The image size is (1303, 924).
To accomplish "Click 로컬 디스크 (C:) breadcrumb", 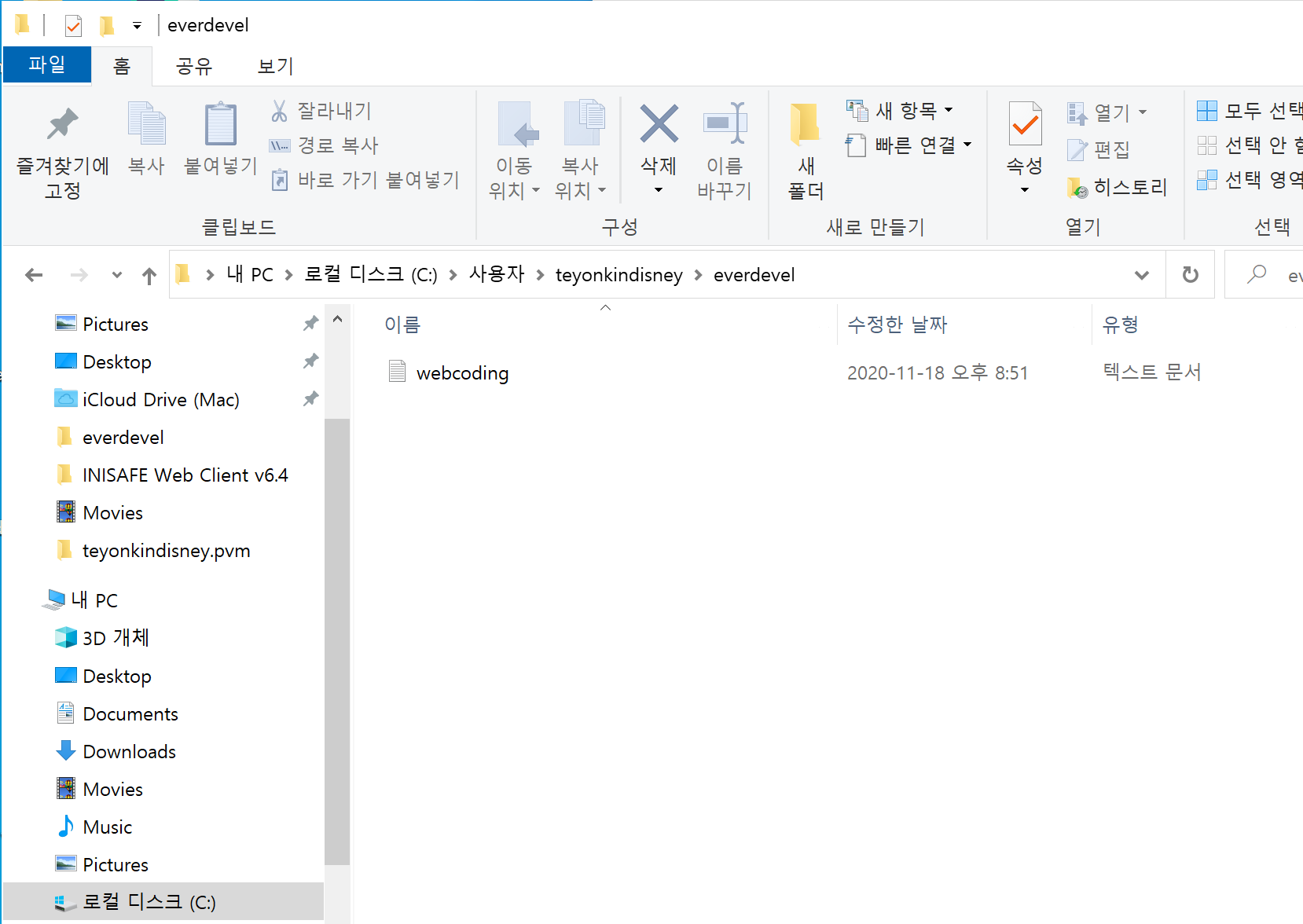I will (x=371, y=274).
